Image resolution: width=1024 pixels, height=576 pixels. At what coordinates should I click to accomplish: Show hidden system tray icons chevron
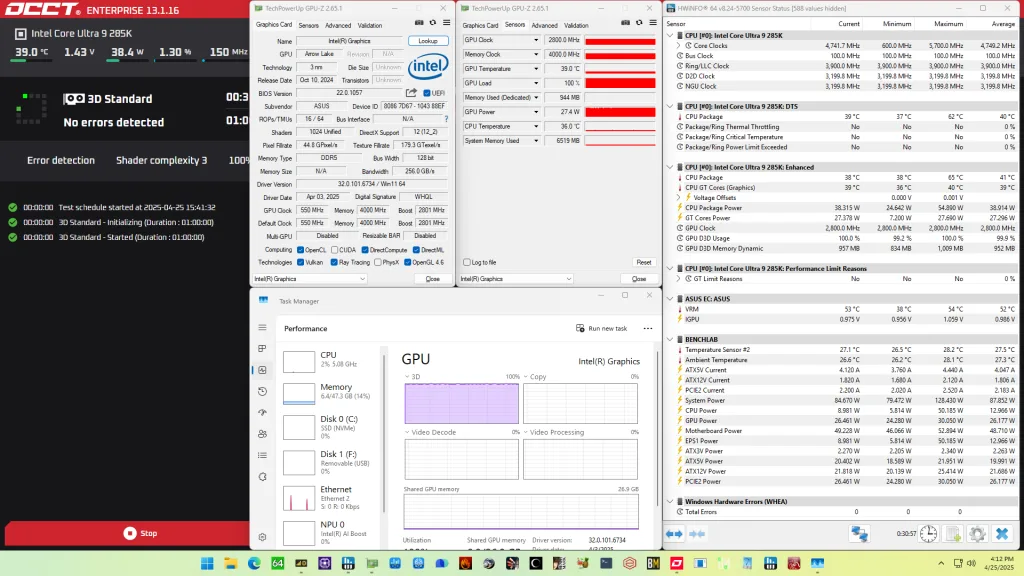941,563
